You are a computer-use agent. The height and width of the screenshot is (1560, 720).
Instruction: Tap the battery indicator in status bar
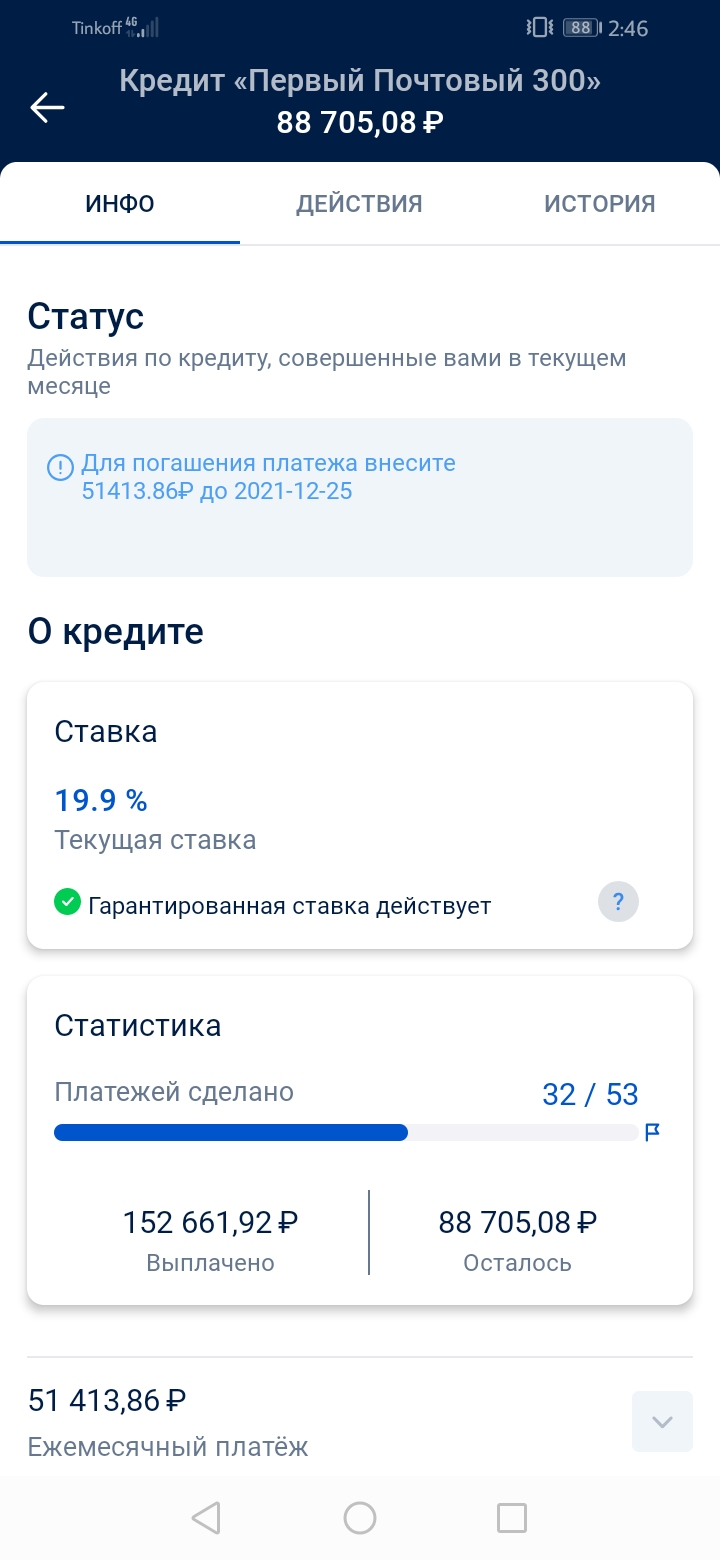coord(581,28)
